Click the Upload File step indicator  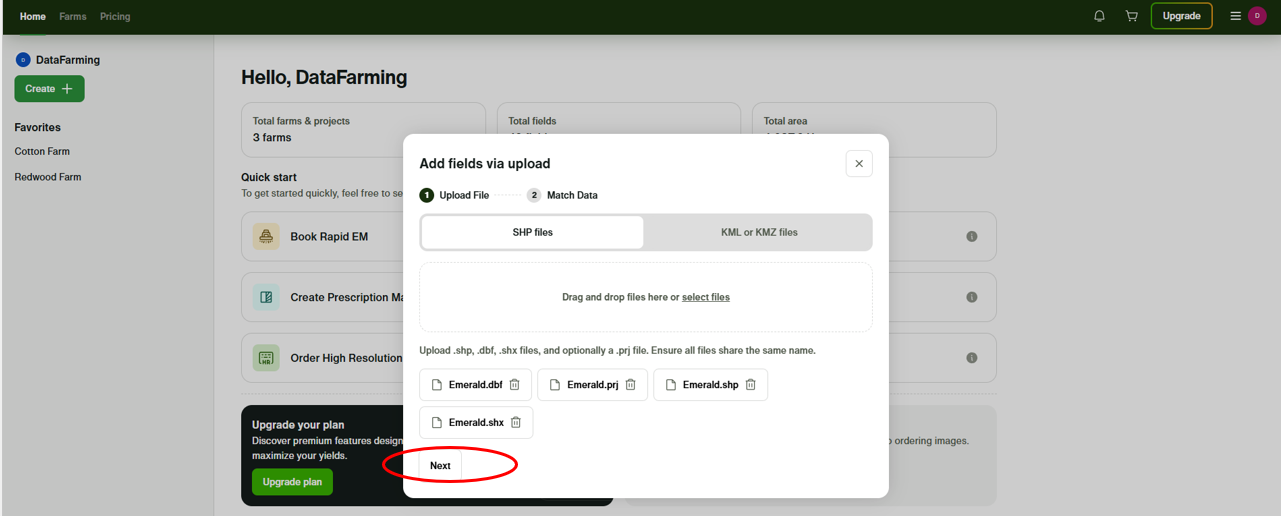[454, 195]
